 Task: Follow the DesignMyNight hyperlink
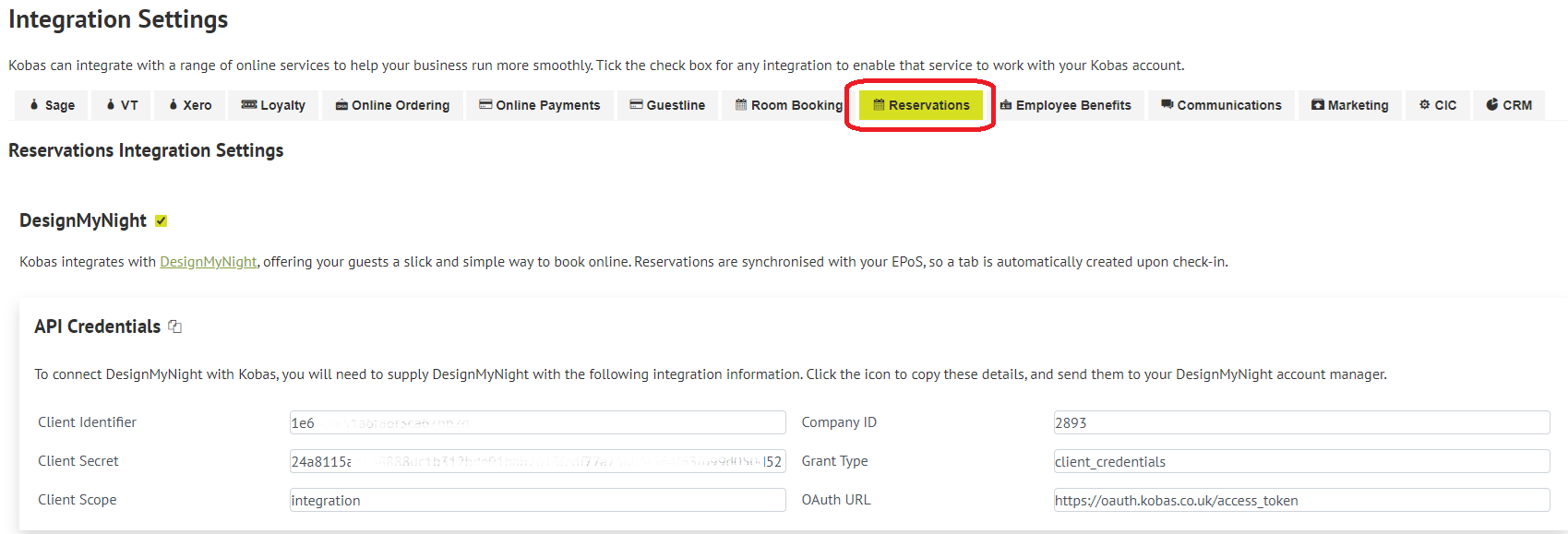tap(209, 262)
